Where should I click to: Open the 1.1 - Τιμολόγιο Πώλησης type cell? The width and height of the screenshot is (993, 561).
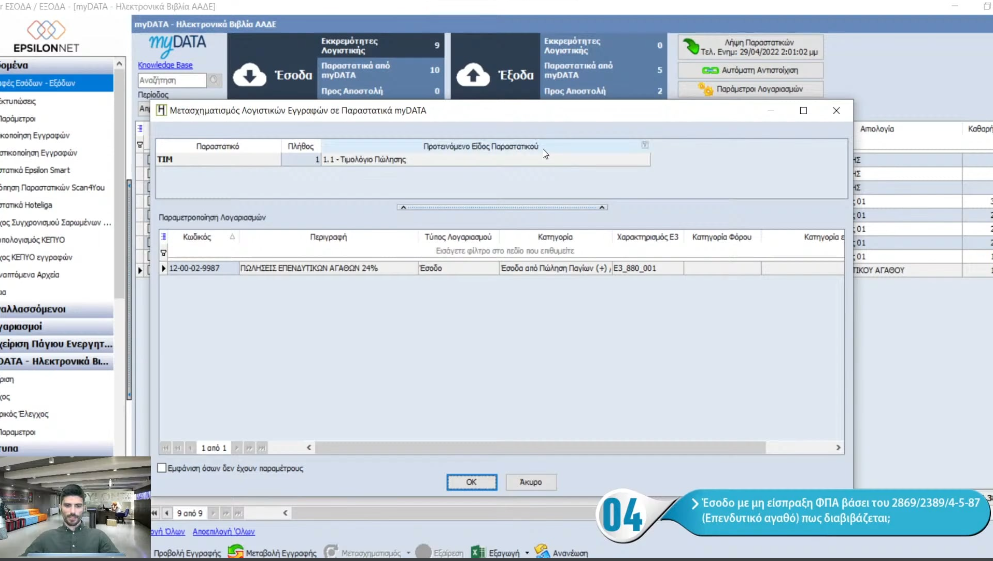point(486,160)
